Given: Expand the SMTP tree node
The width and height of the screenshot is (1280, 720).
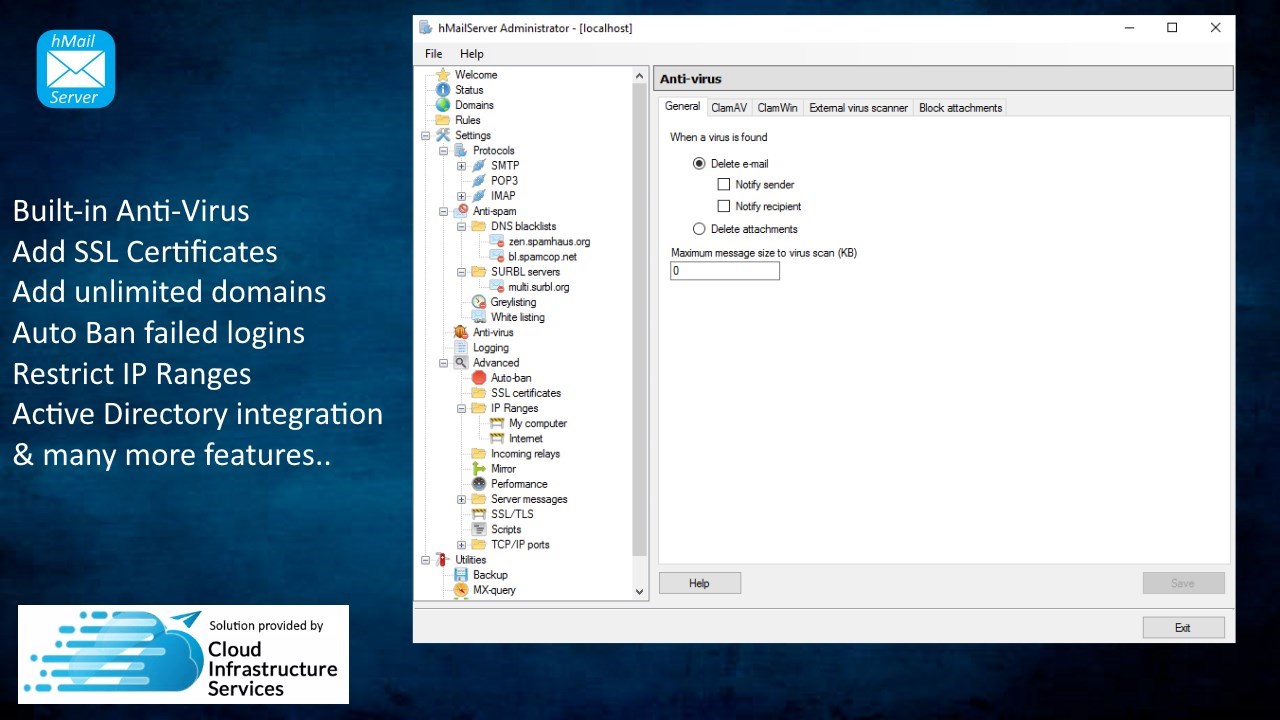Looking at the screenshot, I should tap(461, 166).
